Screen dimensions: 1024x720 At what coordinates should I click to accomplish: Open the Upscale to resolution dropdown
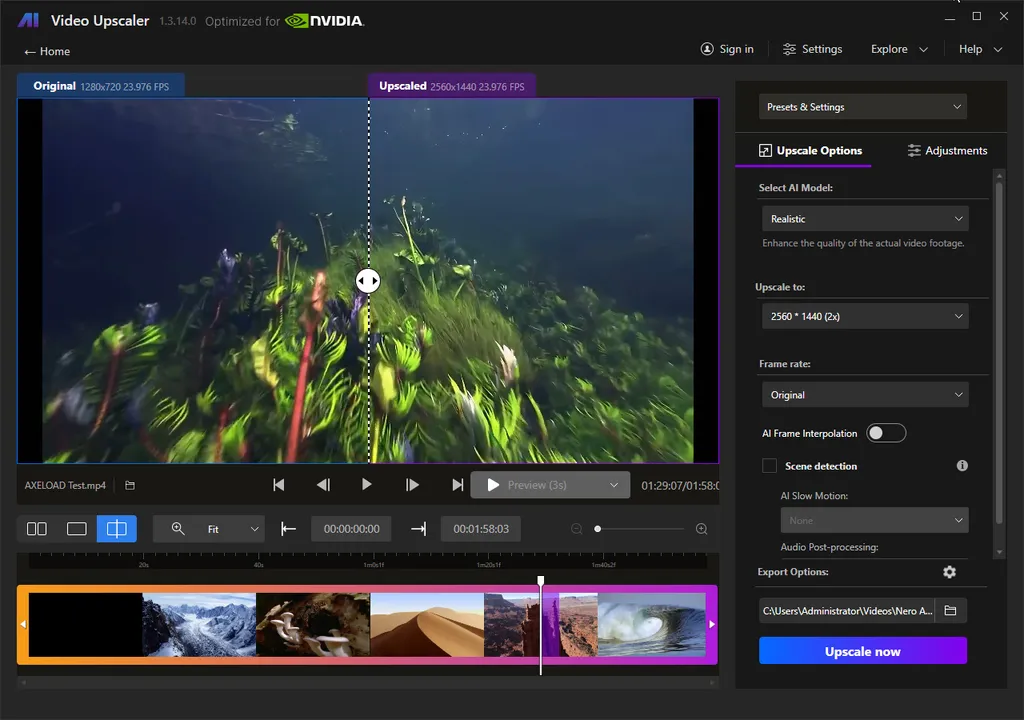[864, 315]
